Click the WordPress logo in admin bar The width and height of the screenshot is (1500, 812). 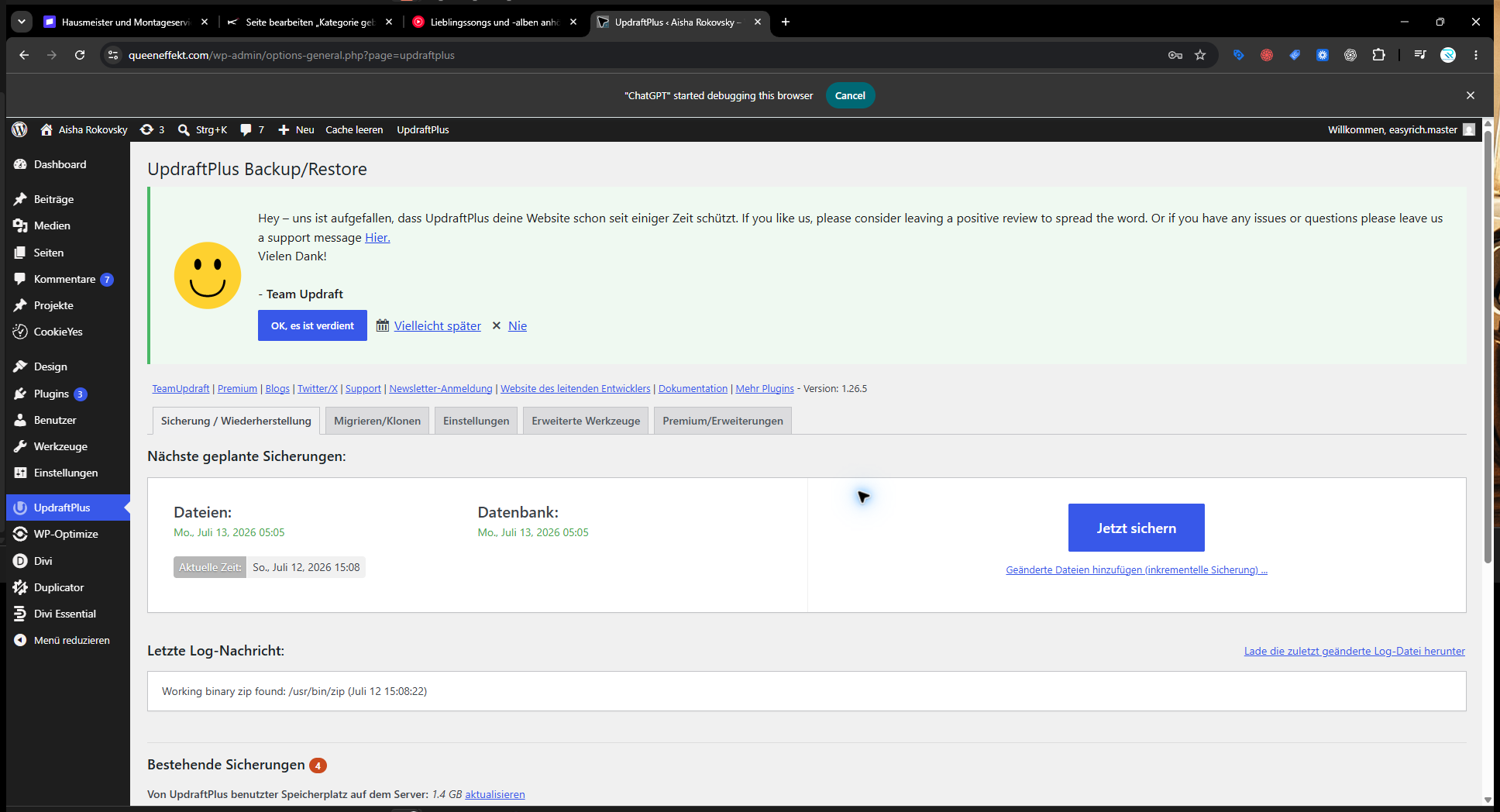coord(20,129)
